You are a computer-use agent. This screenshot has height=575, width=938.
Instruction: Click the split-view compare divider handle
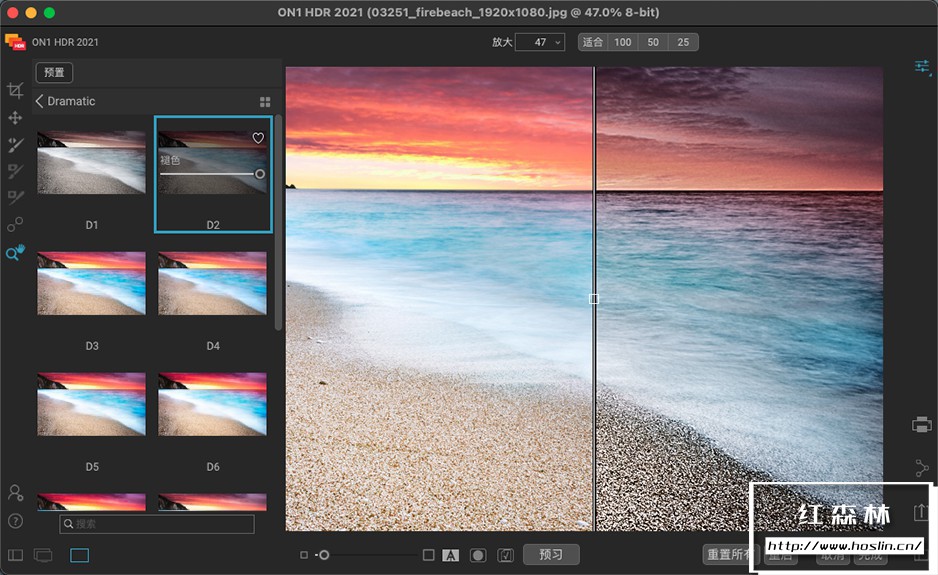[594, 299]
